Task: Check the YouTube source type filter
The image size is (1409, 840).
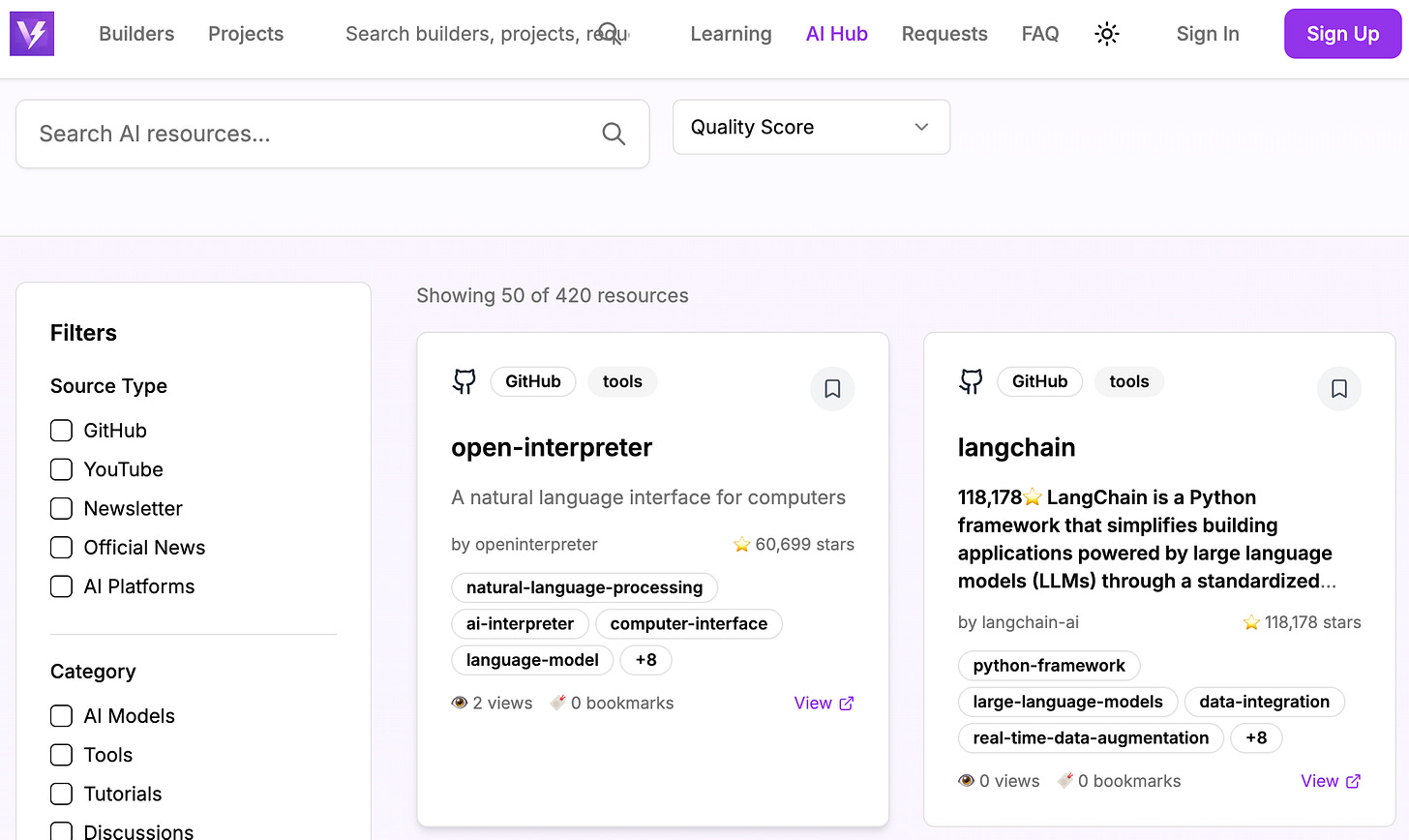Action: (61, 469)
